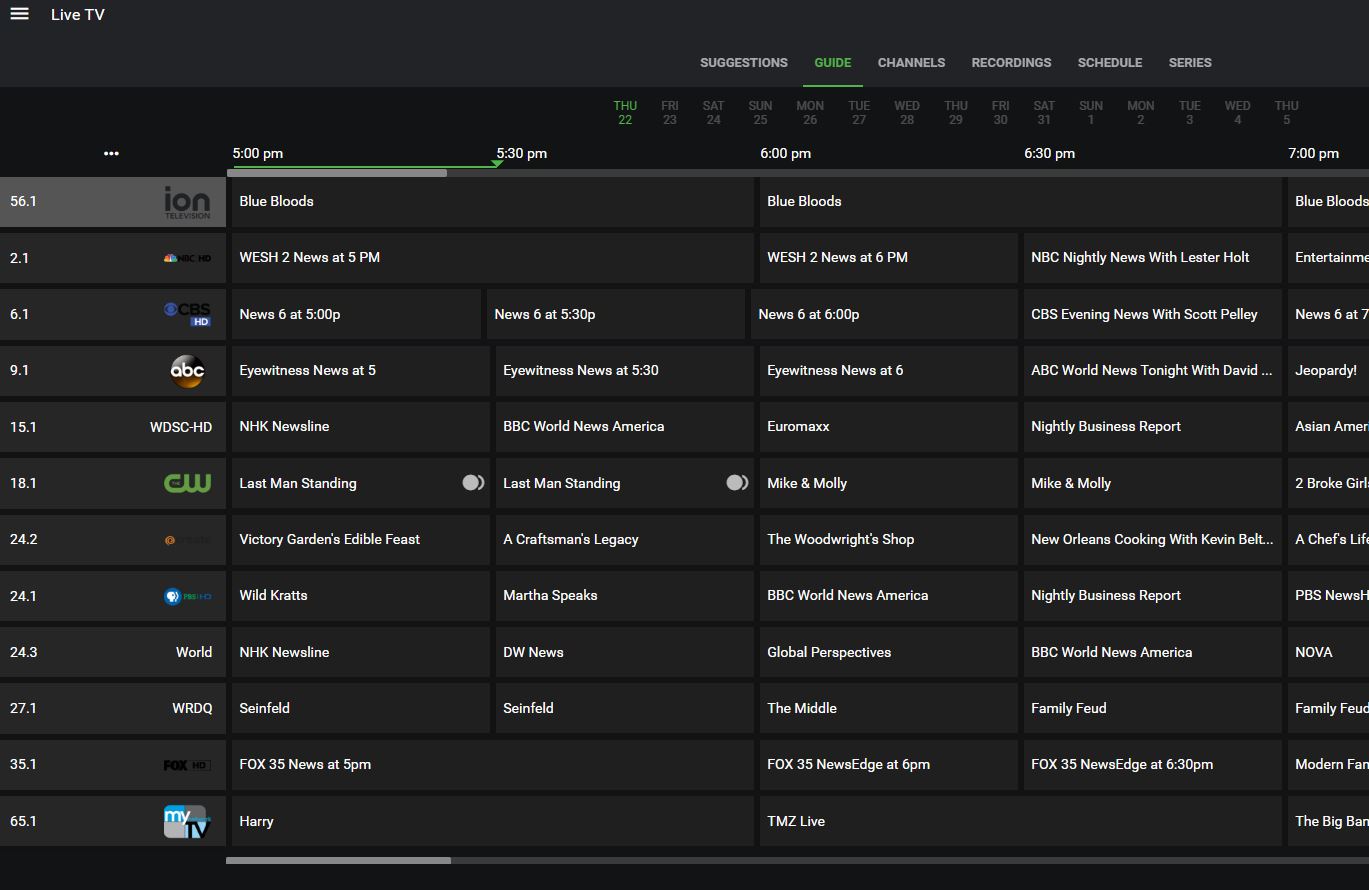This screenshot has width=1369, height=890.
Task: Select World channel 24.3
Action: (113, 652)
